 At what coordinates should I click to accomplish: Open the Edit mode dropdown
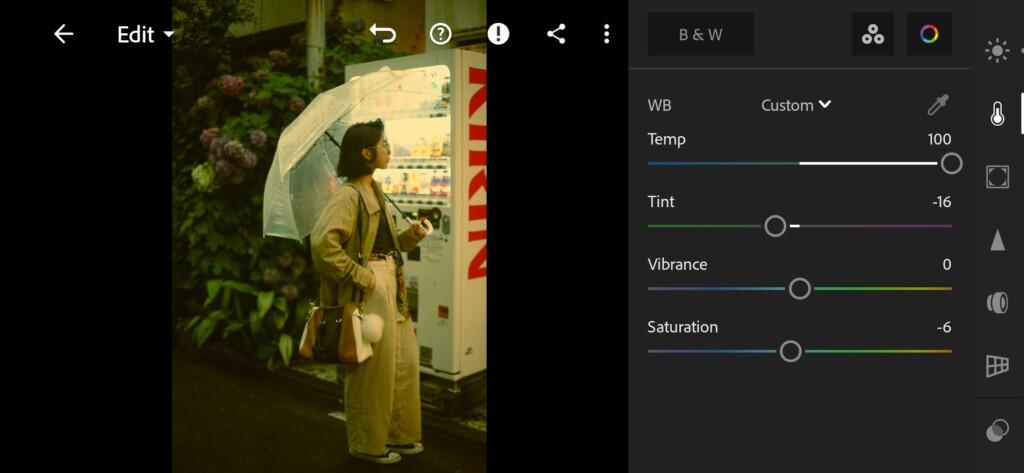coord(145,35)
